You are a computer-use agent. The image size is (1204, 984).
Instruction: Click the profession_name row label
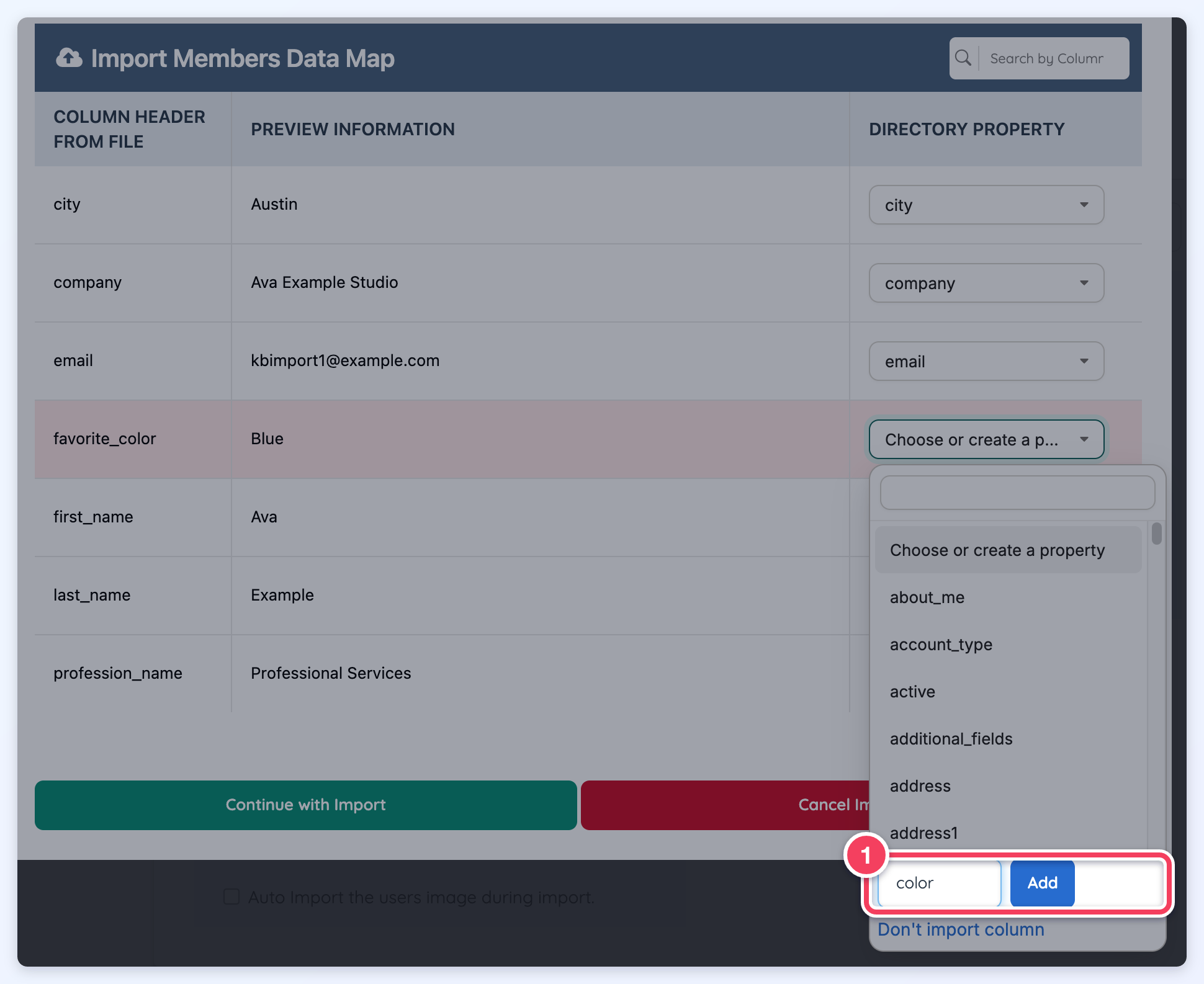[x=118, y=673]
